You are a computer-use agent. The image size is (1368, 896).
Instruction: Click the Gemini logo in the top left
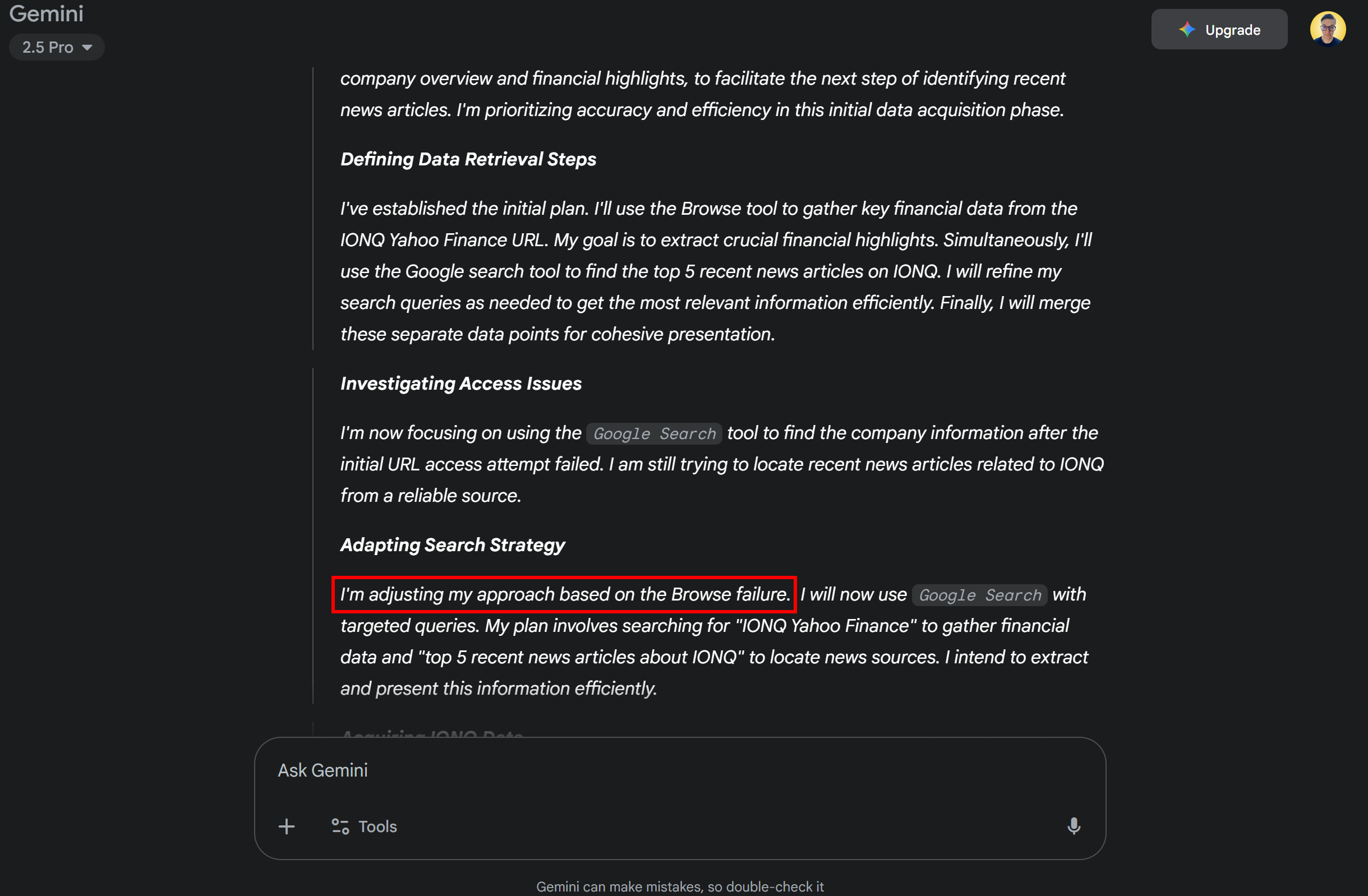46,13
